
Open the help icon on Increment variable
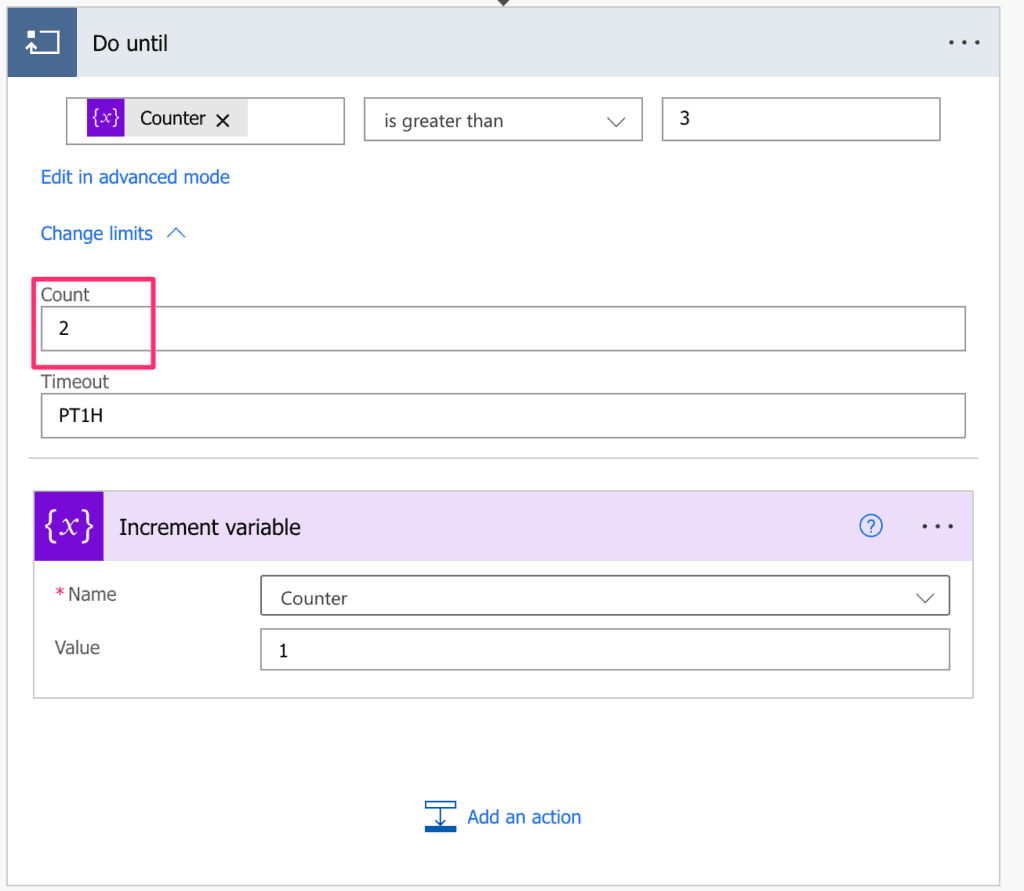871,526
